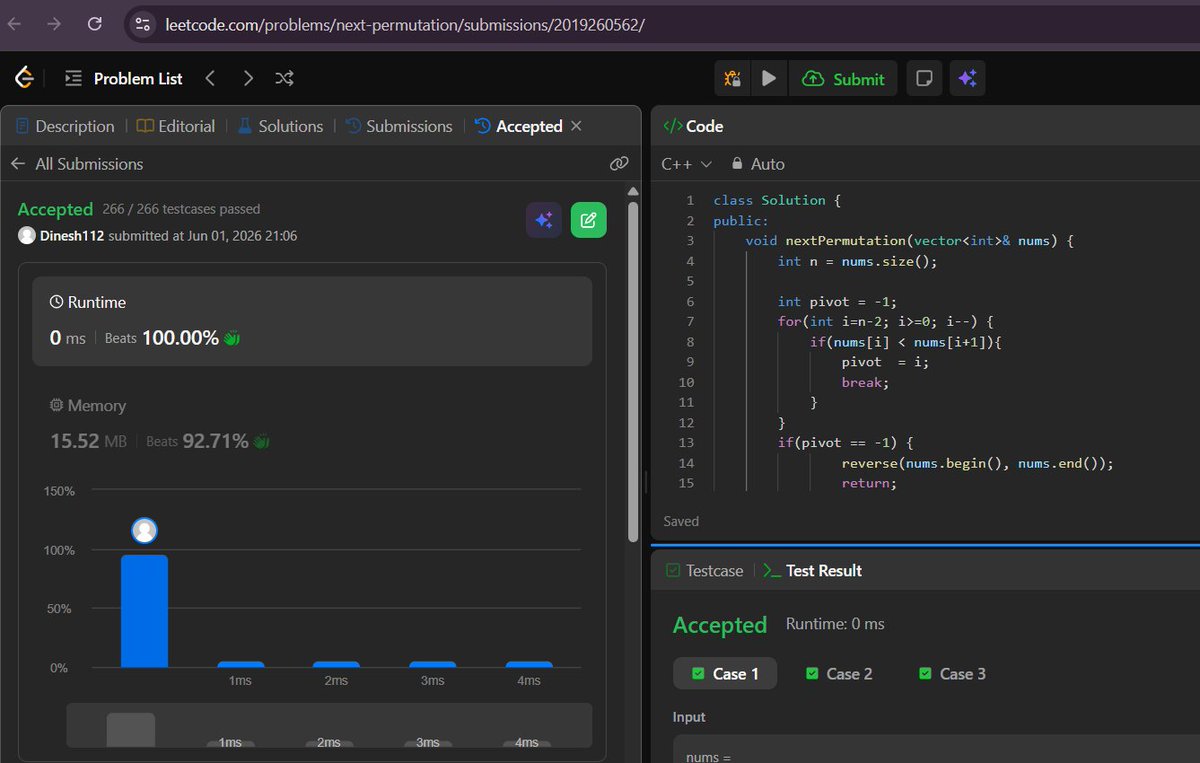The image size is (1200, 763).
Task: Copy submission link icon
Action: tap(619, 164)
